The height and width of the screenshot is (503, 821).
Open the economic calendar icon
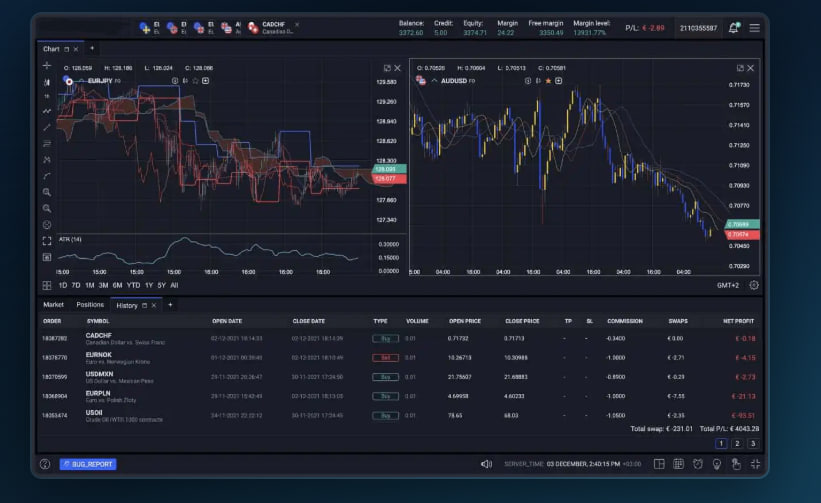coord(678,464)
